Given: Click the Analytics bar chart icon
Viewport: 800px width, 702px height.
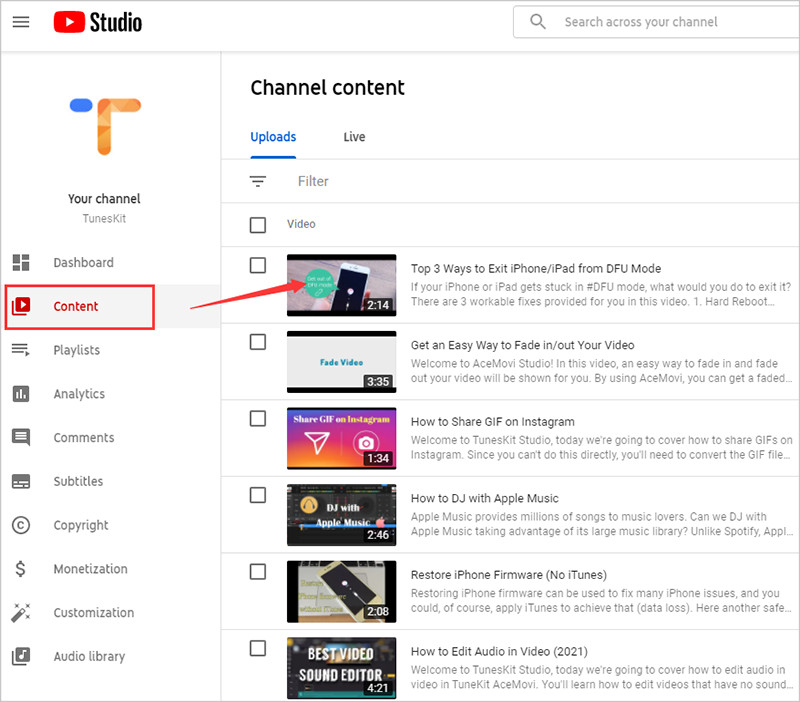Looking at the screenshot, I should (21, 394).
